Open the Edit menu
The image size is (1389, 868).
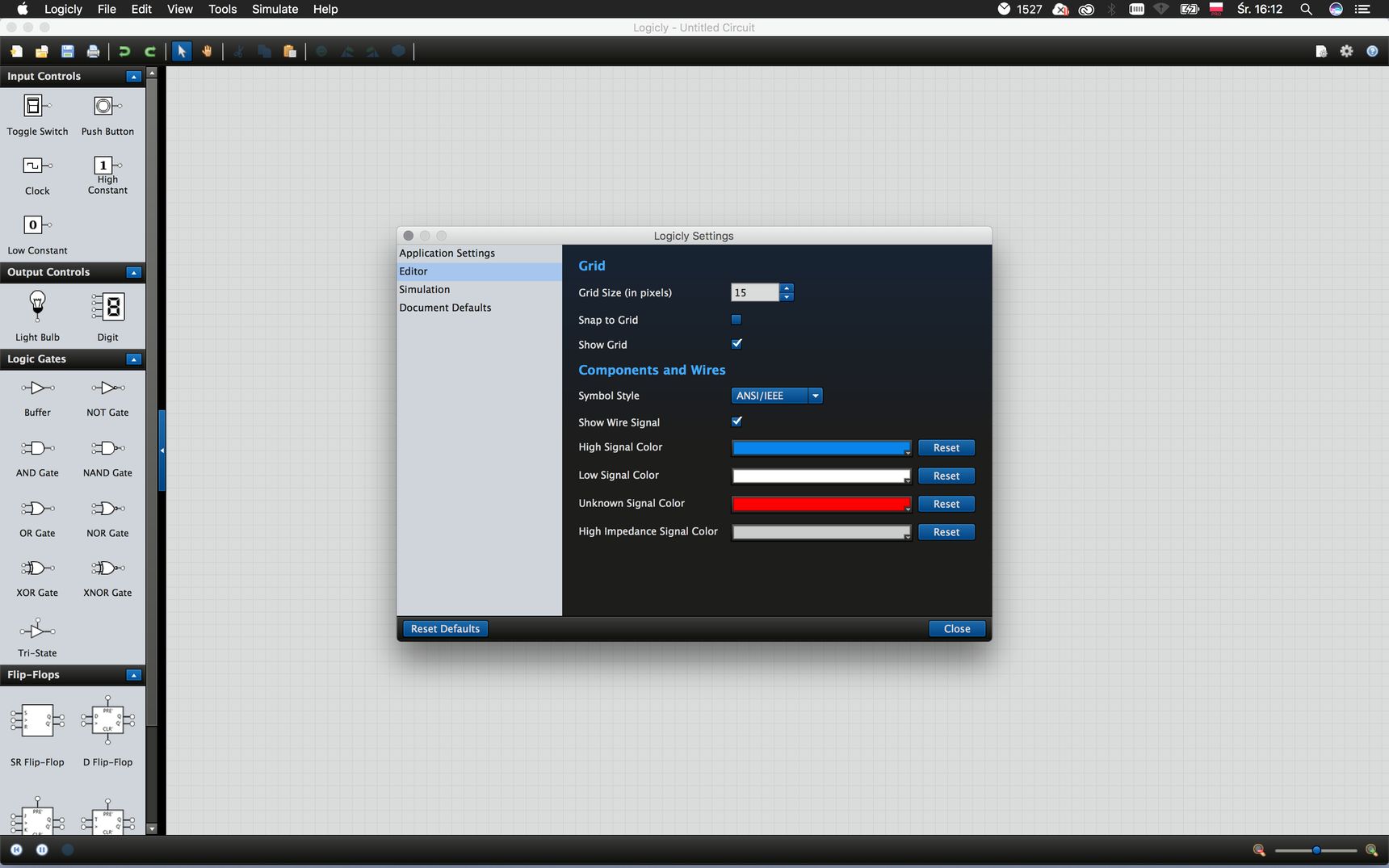[141, 9]
